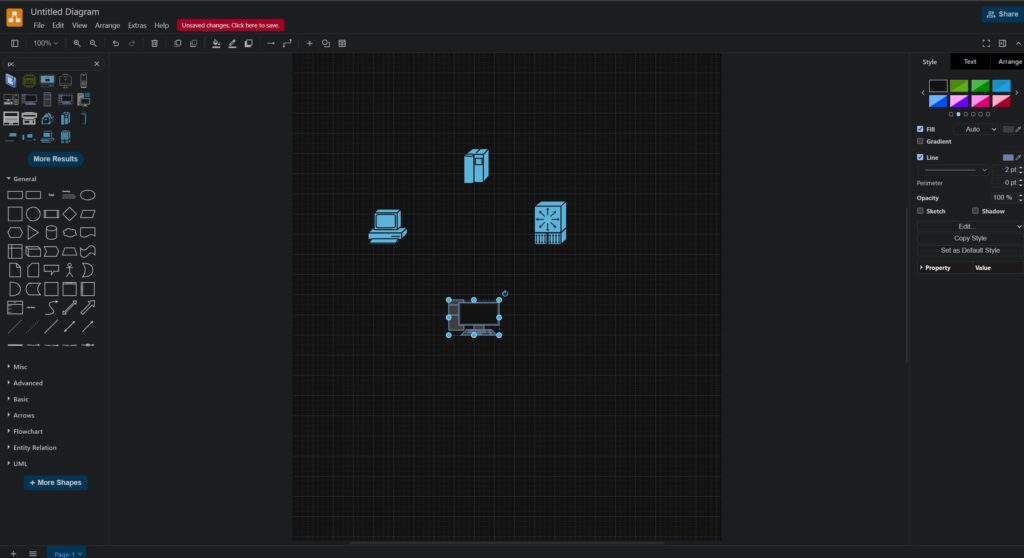
Task: Enable the Sketch checkbox
Action: [x=920, y=211]
